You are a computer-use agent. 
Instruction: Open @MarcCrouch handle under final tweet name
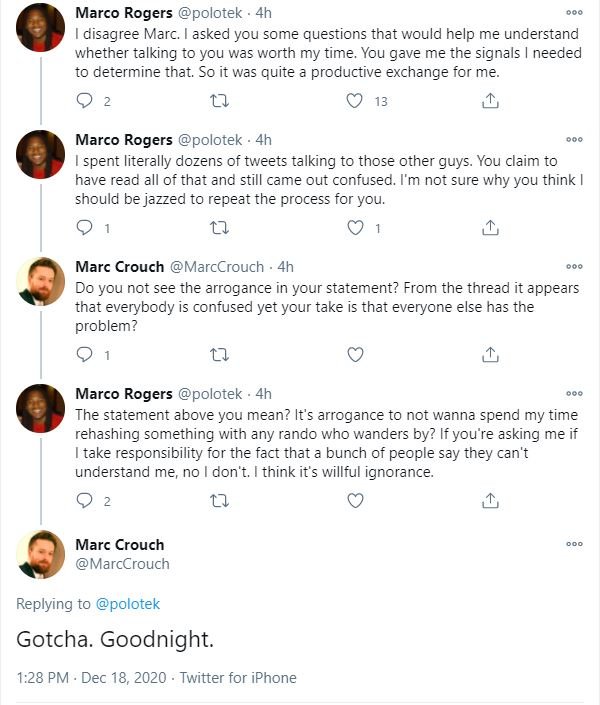(122, 564)
